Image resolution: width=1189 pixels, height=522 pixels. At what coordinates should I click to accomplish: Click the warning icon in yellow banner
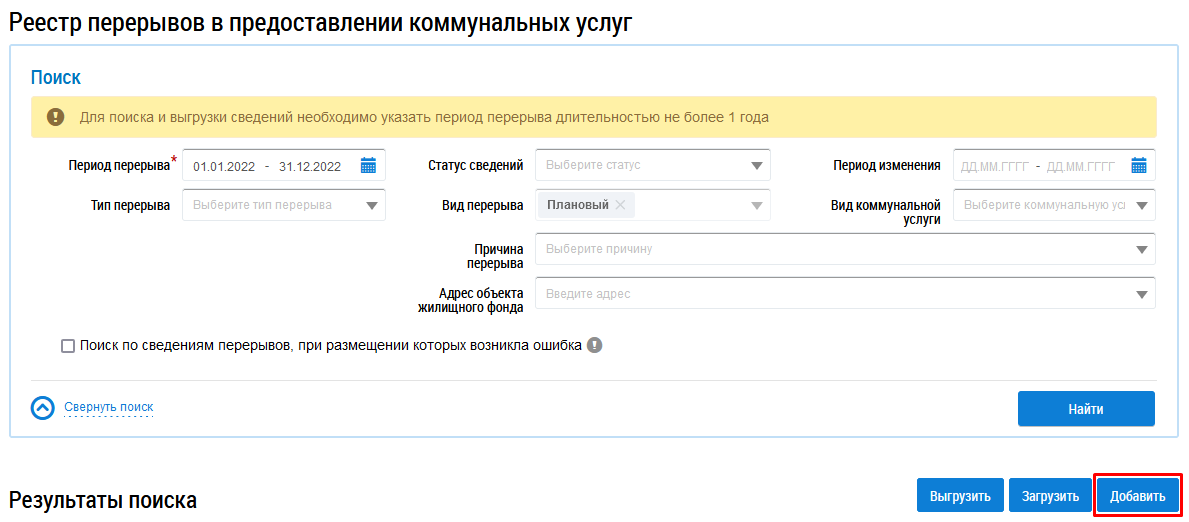pos(56,117)
